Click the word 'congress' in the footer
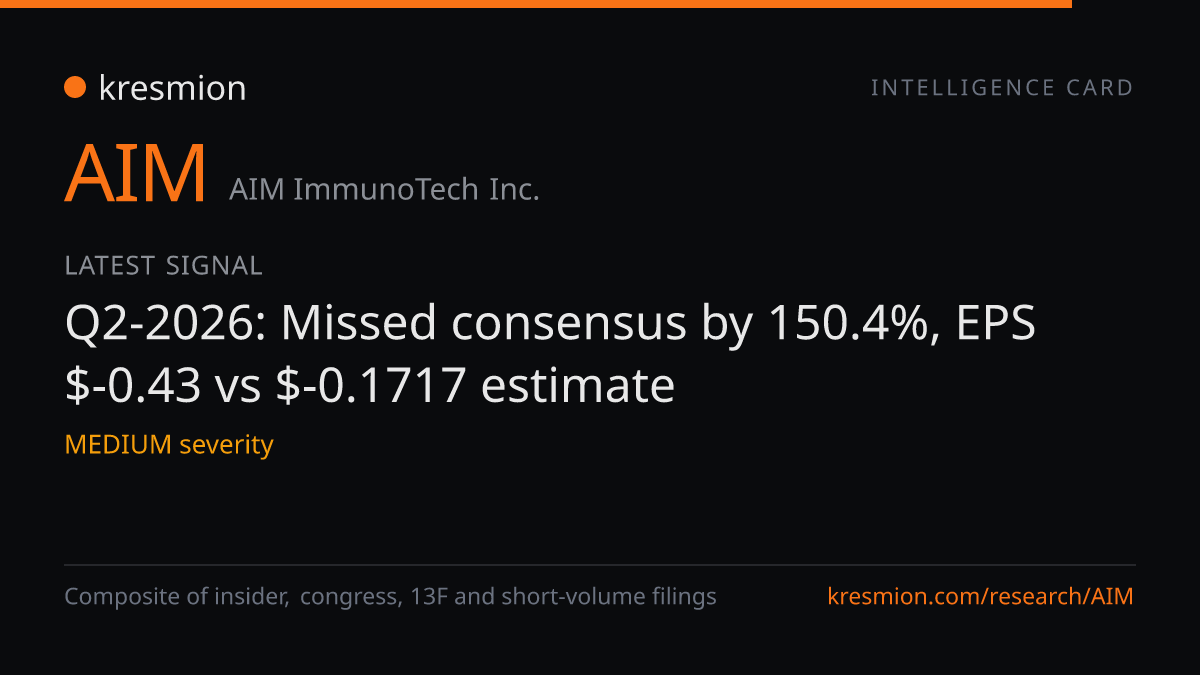Image resolution: width=1200 pixels, height=675 pixels. point(351,598)
